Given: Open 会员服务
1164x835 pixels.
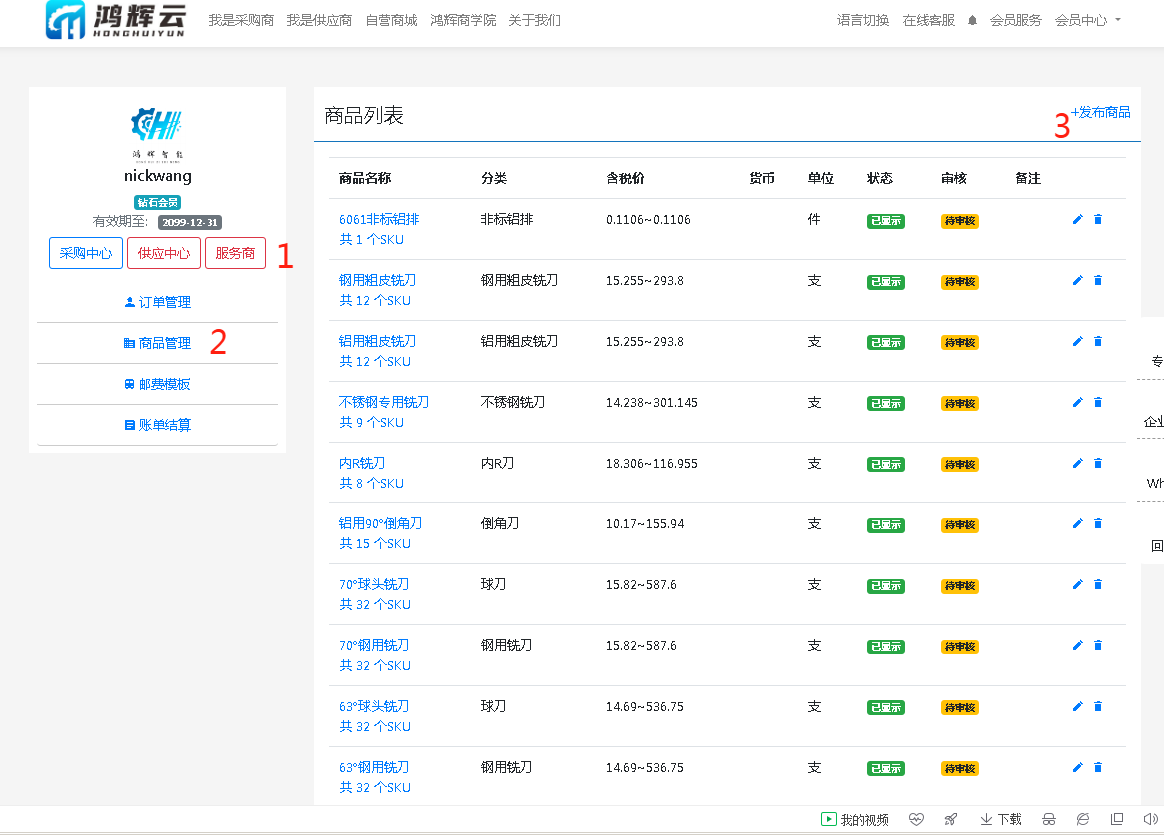Looking at the screenshot, I should pyautogui.click(x=1016, y=21).
